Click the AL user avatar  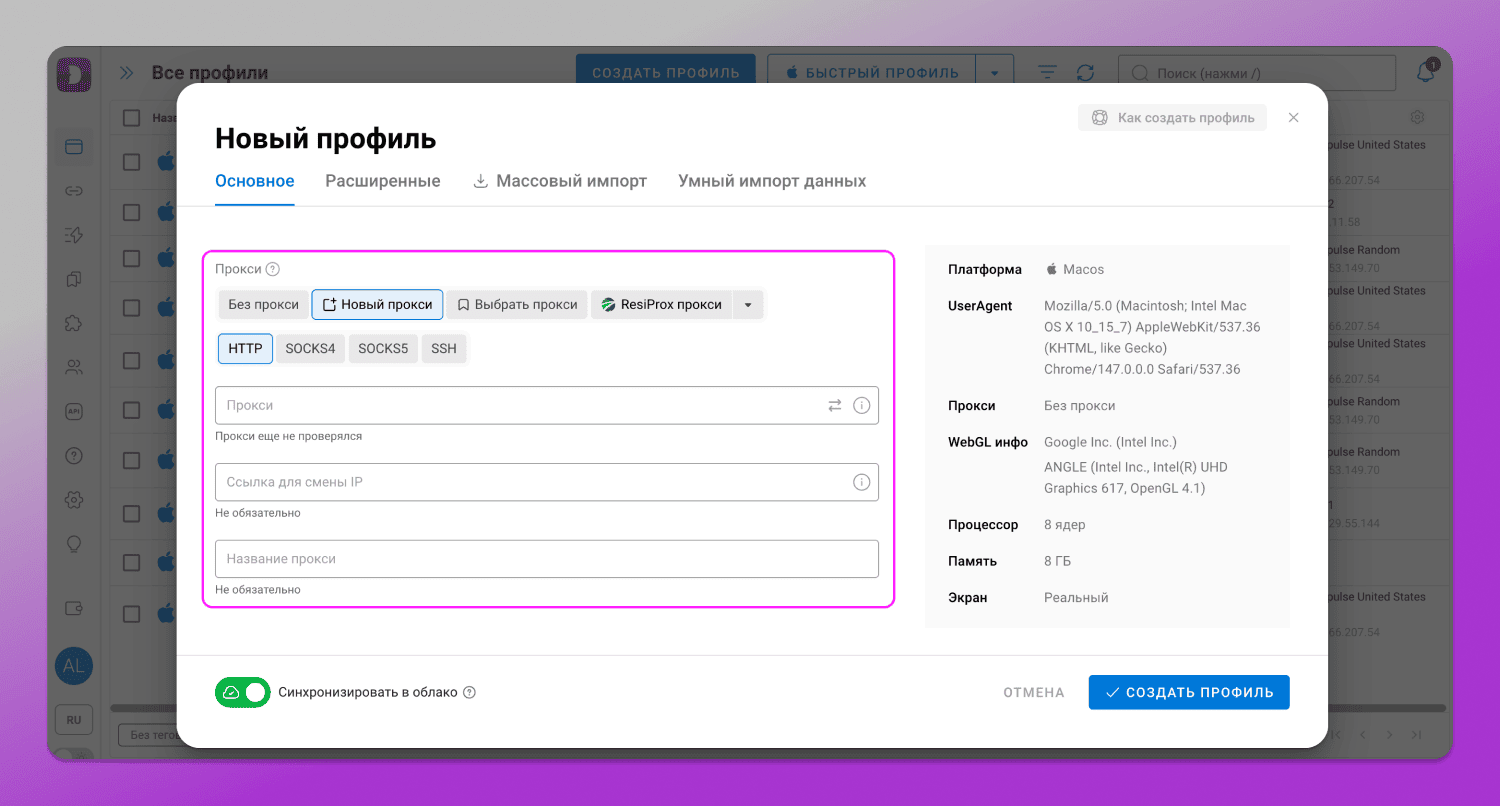tap(74, 666)
